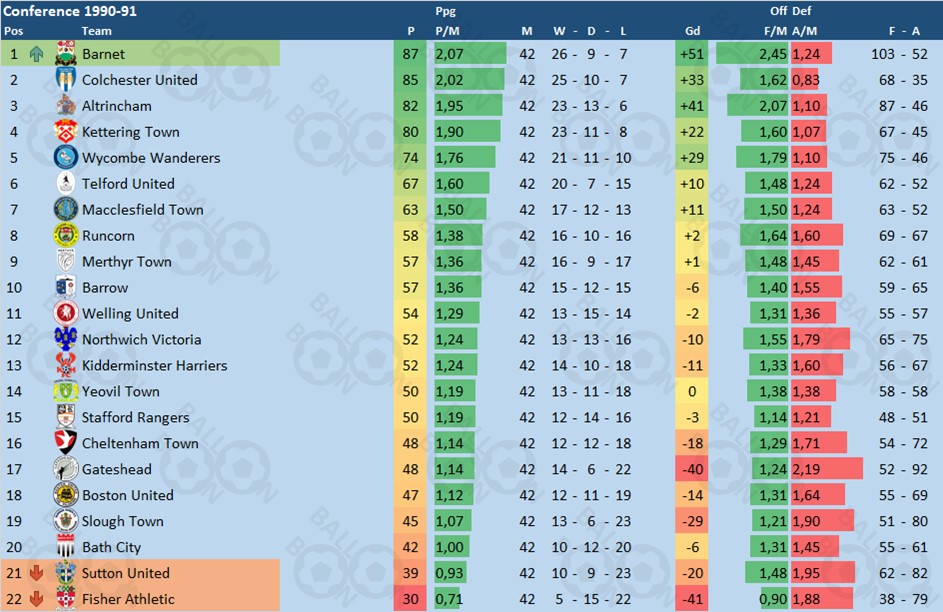Viewport: 943px width, 612px height.
Task: Click the Sutton United relegation arrow
Action: pyautogui.click(x=37, y=573)
